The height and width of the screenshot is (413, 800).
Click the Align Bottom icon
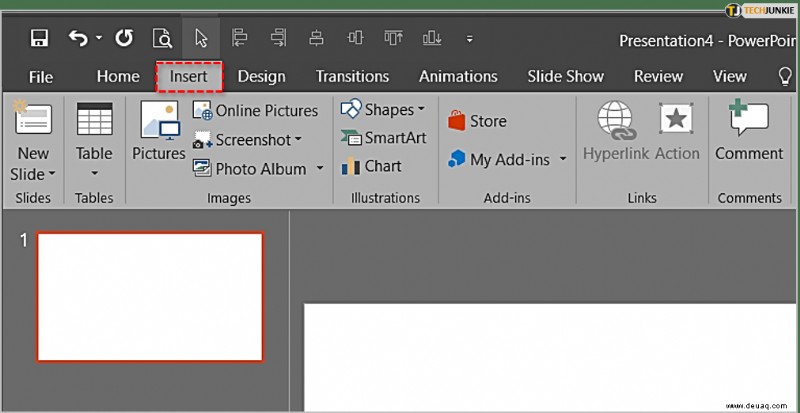(432, 38)
